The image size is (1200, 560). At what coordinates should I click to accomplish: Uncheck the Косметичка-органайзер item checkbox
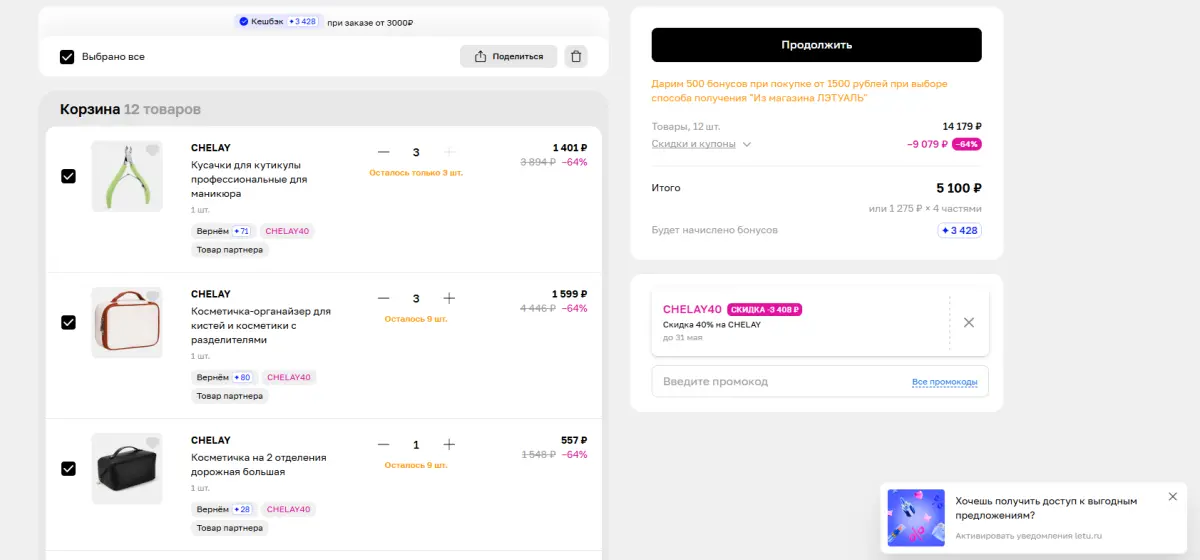tap(68, 322)
